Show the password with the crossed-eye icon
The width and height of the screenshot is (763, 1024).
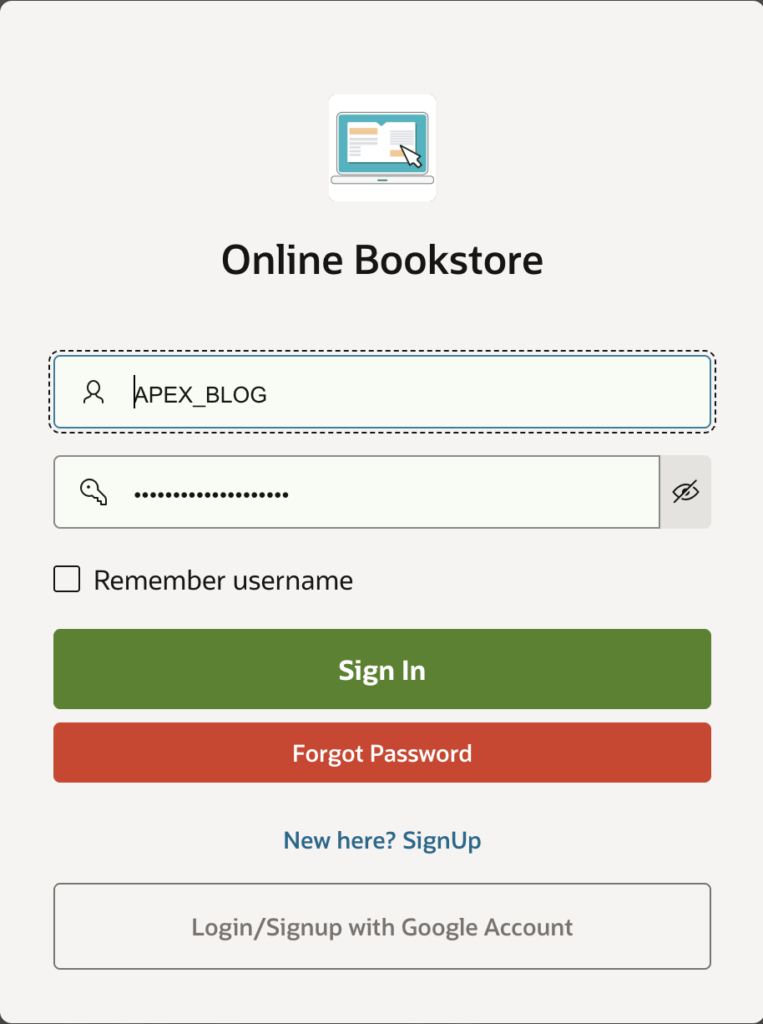click(x=685, y=492)
